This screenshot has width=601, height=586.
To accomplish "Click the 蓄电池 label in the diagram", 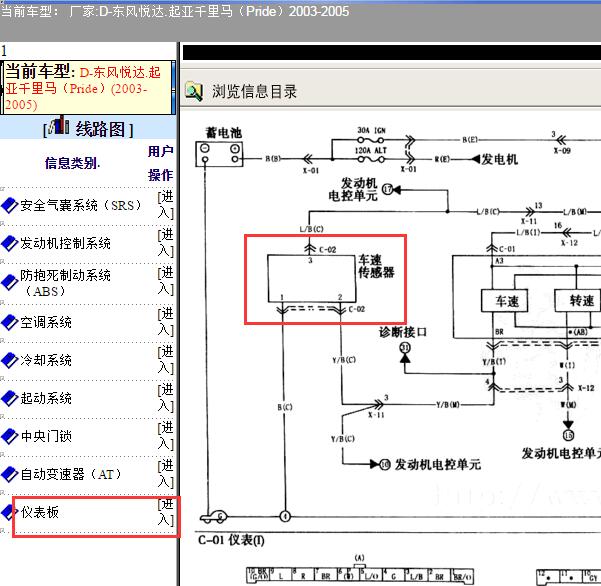I will 224,133.
